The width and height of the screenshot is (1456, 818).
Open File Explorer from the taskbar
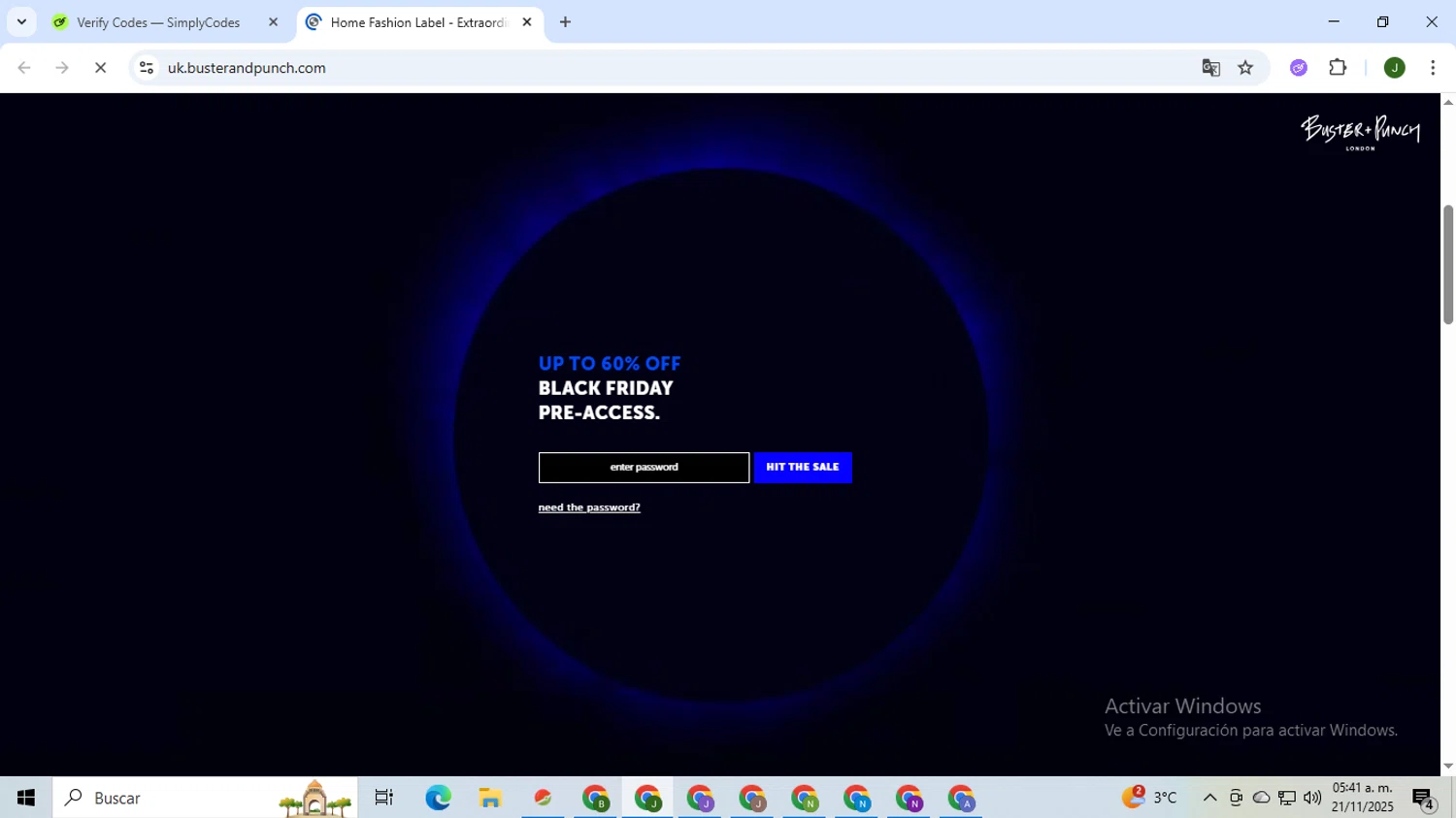pos(490,798)
